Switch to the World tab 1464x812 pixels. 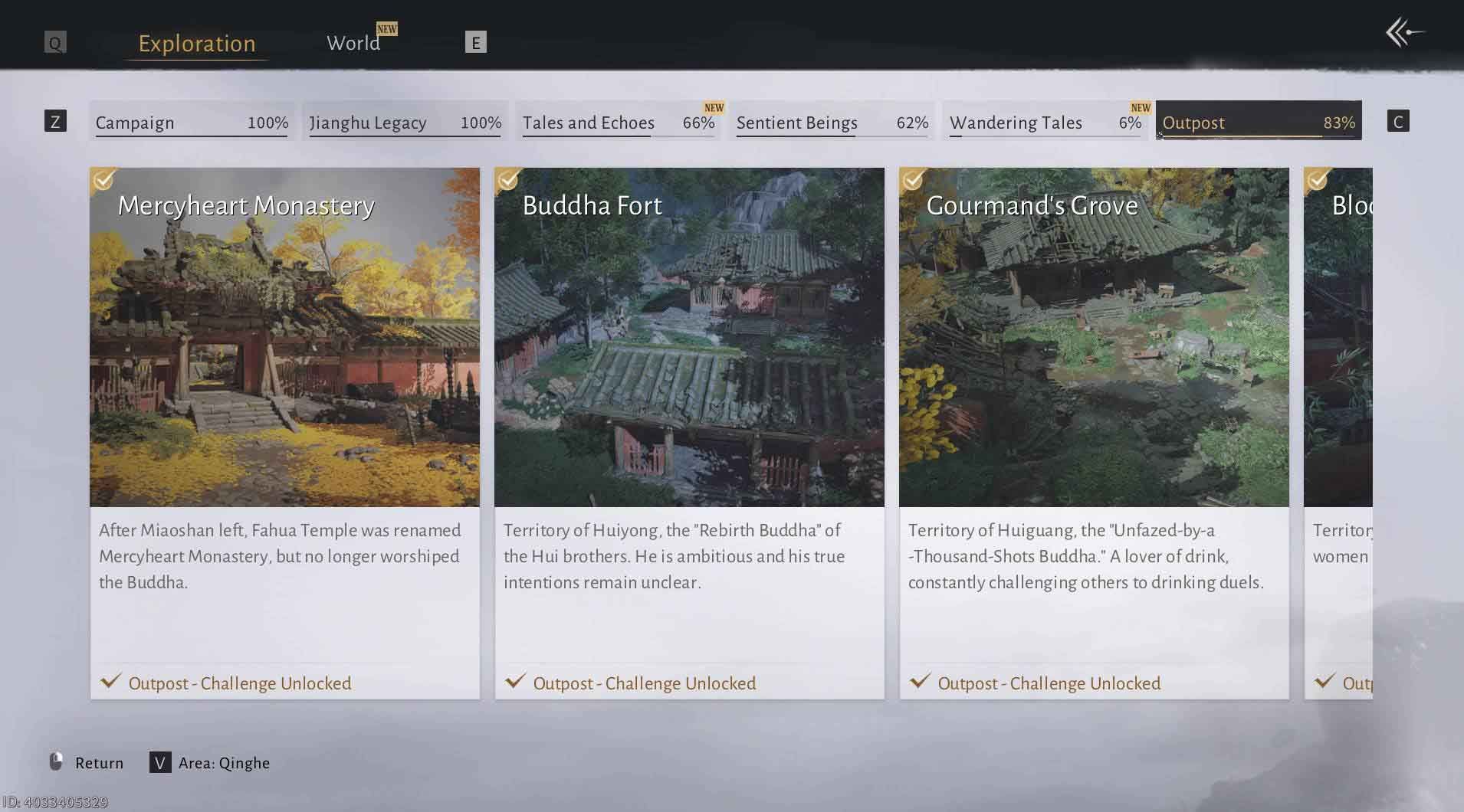(353, 43)
